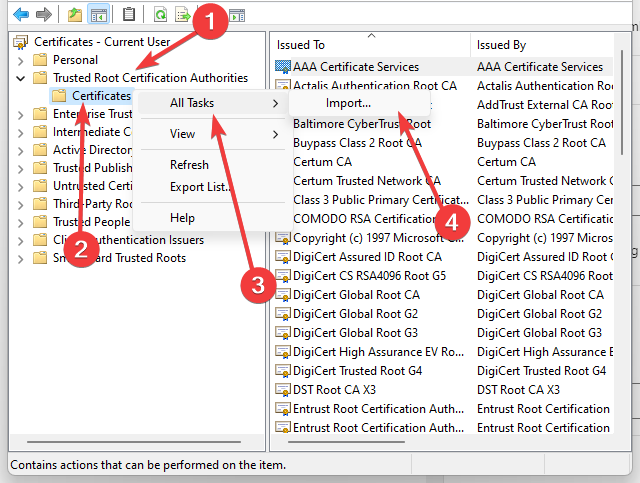Click the Copy clipboard toolbar icon

pyautogui.click(x=129, y=15)
